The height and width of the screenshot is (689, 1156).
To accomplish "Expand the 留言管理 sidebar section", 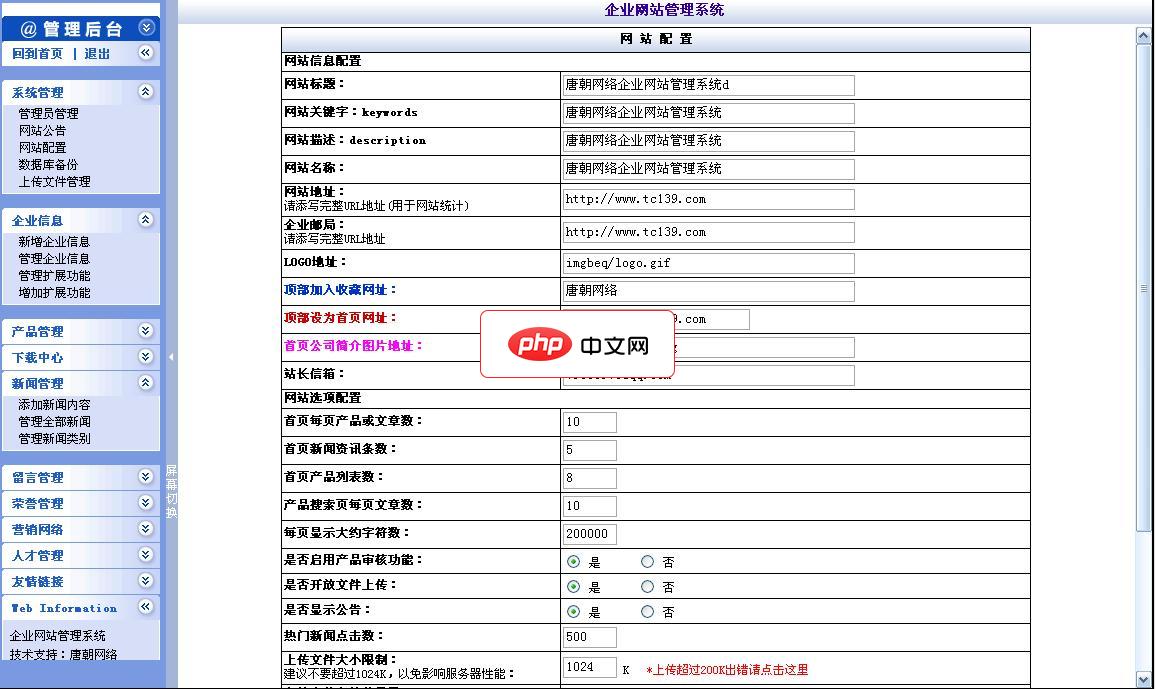I will coord(146,477).
